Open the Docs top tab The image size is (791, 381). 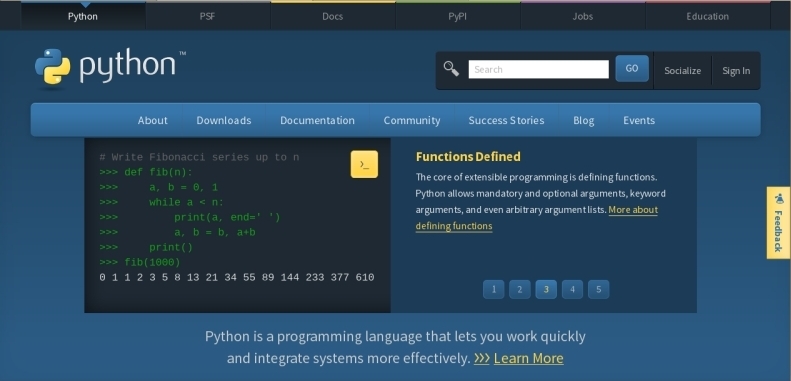coord(332,16)
